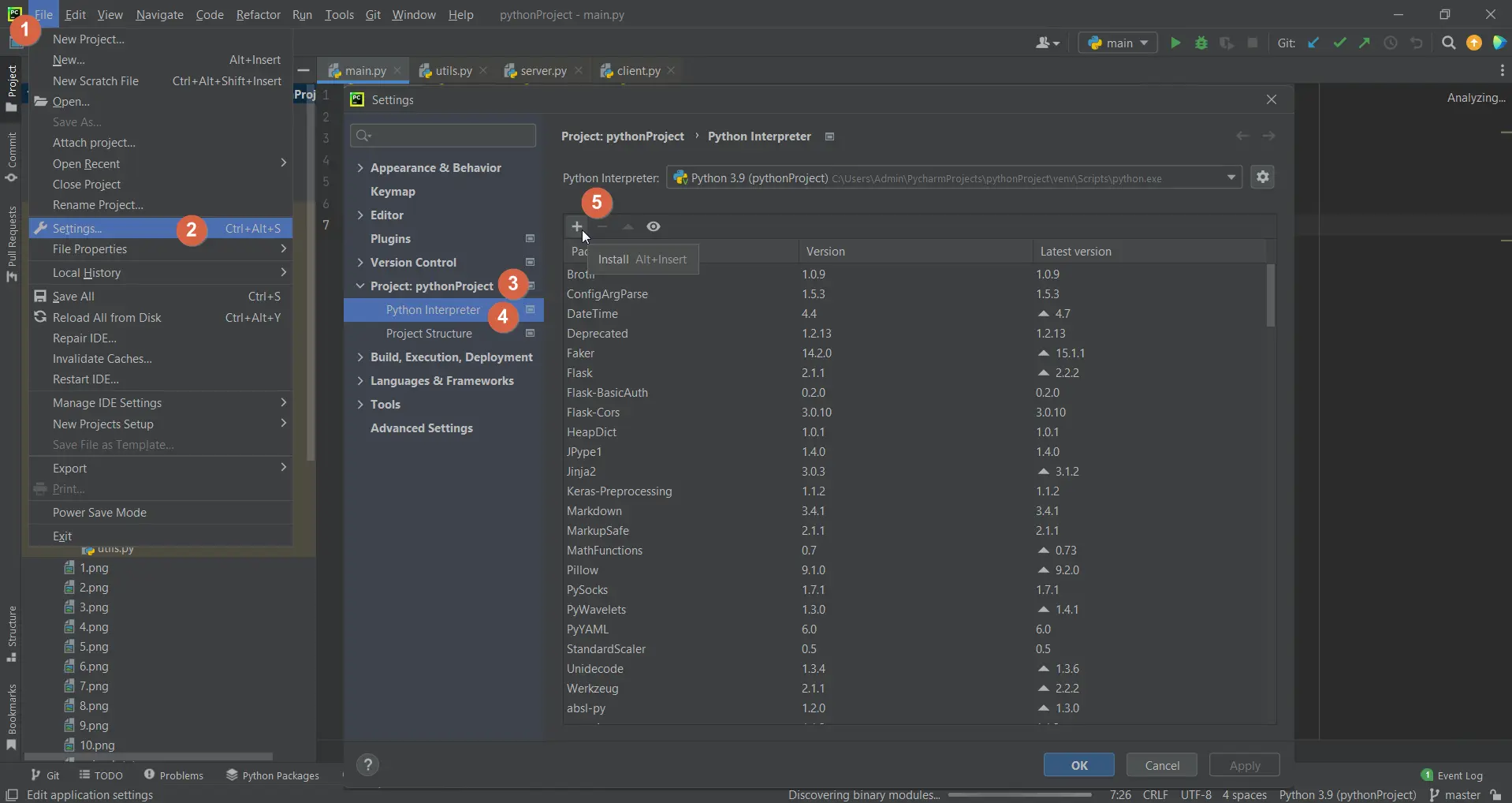Image resolution: width=1512 pixels, height=803 pixels.
Task: Open Search Everywhere with the magnifier icon
Action: click(x=1449, y=43)
